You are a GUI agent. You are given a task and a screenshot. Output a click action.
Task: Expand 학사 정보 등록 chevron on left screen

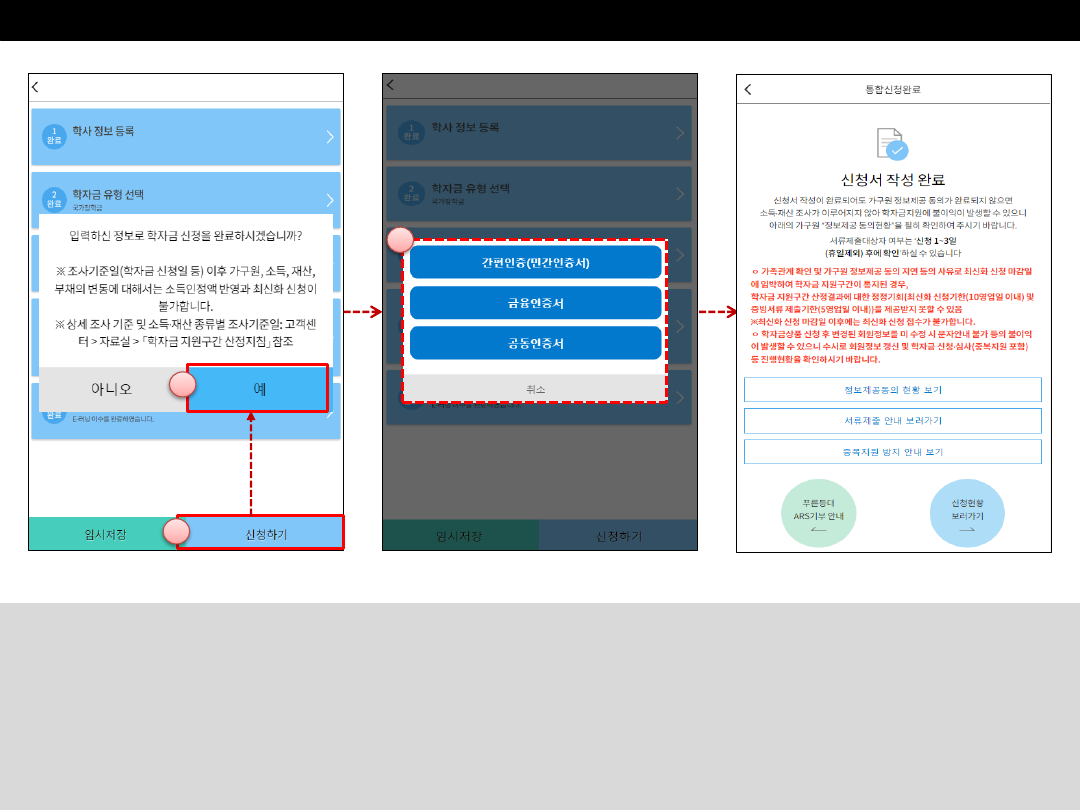[x=329, y=137]
